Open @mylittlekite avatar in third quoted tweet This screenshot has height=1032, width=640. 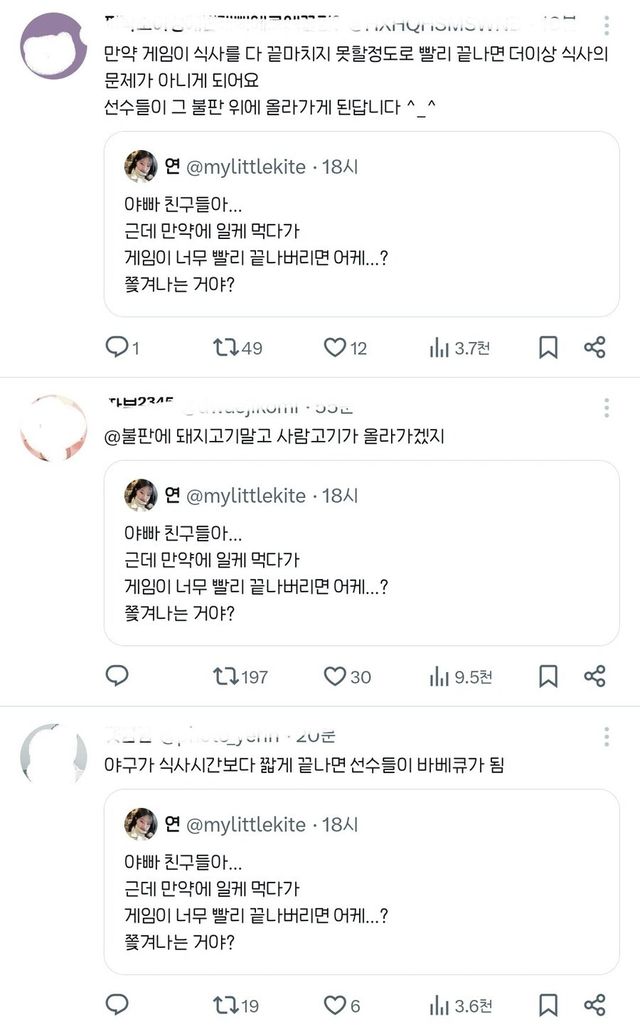point(141,824)
